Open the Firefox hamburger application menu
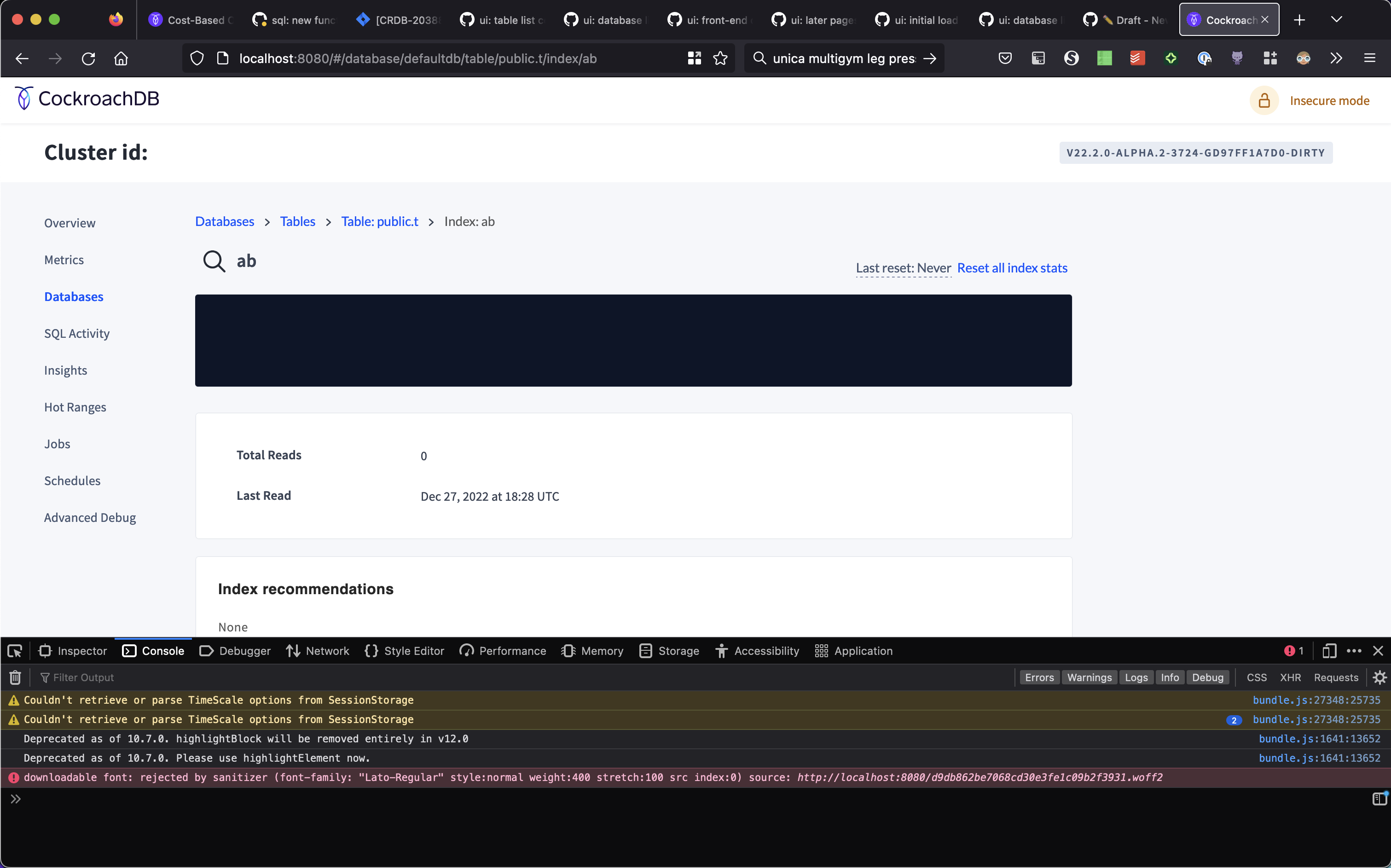Image resolution: width=1391 pixels, height=868 pixels. (1370, 58)
